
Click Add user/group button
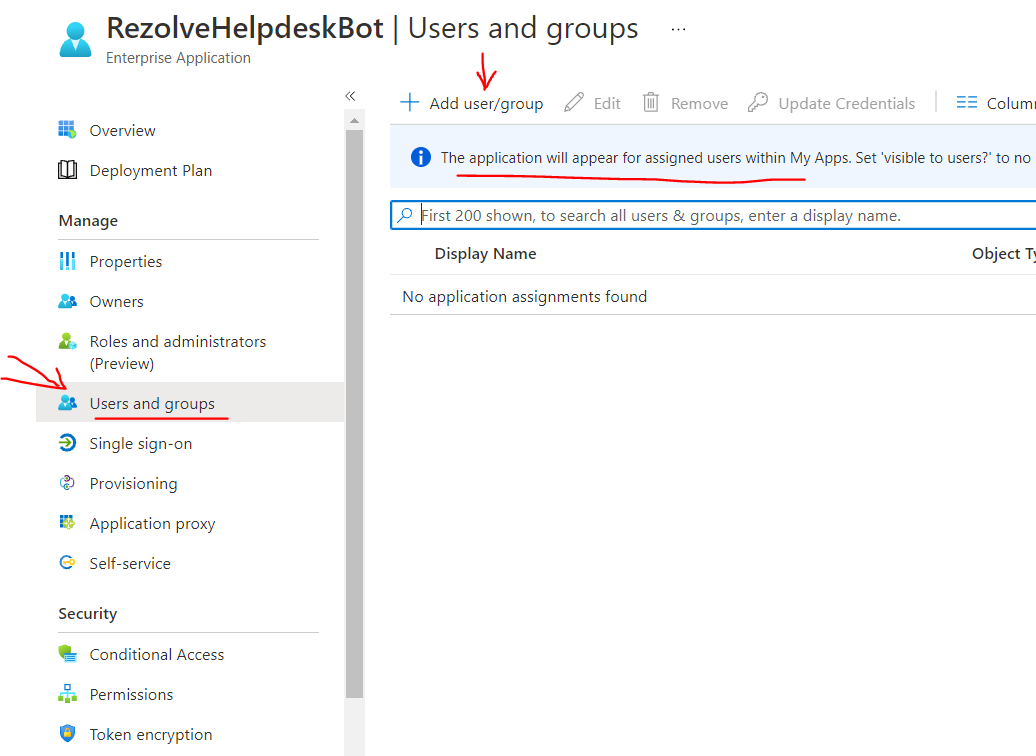pyautogui.click(x=472, y=103)
